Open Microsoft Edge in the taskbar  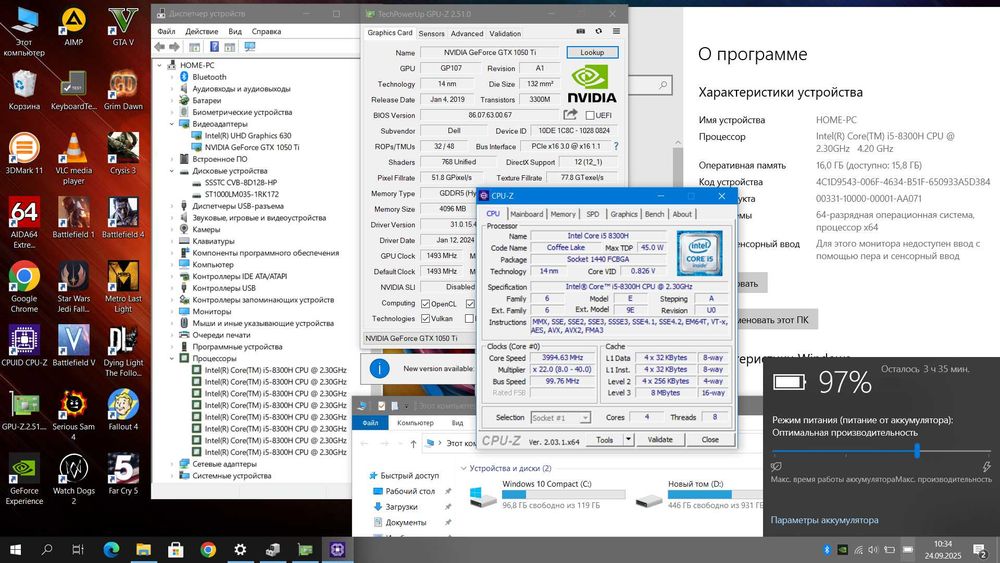tap(111, 549)
